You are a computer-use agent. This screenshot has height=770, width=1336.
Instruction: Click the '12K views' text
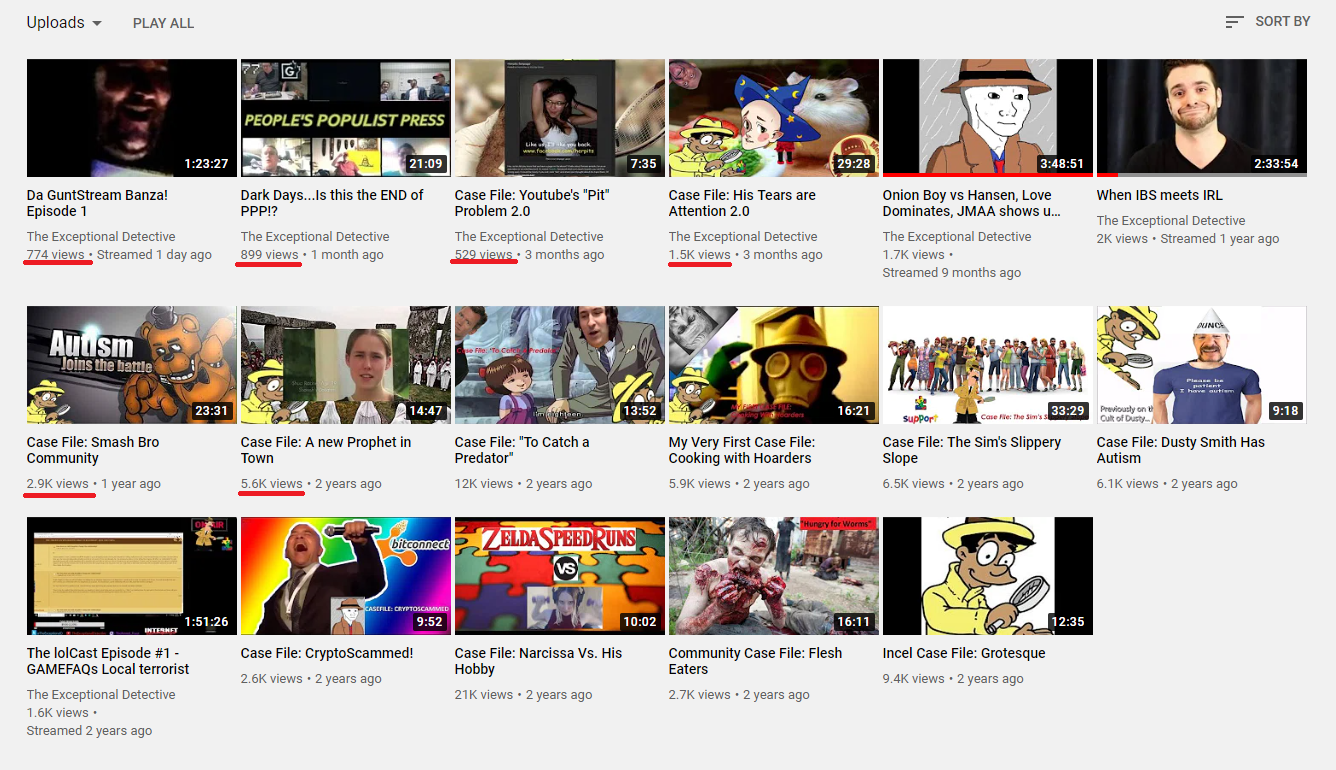[484, 484]
